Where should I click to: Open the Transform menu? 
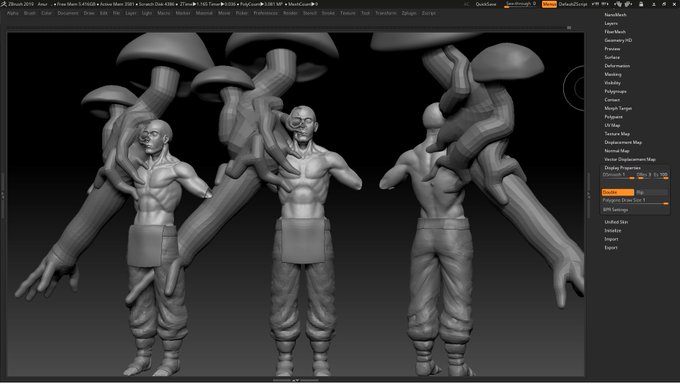point(386,13)
